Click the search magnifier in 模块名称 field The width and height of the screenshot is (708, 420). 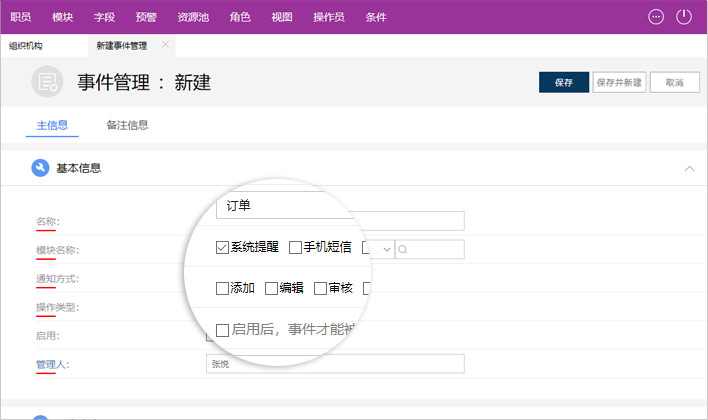click(x=403, y=249)
